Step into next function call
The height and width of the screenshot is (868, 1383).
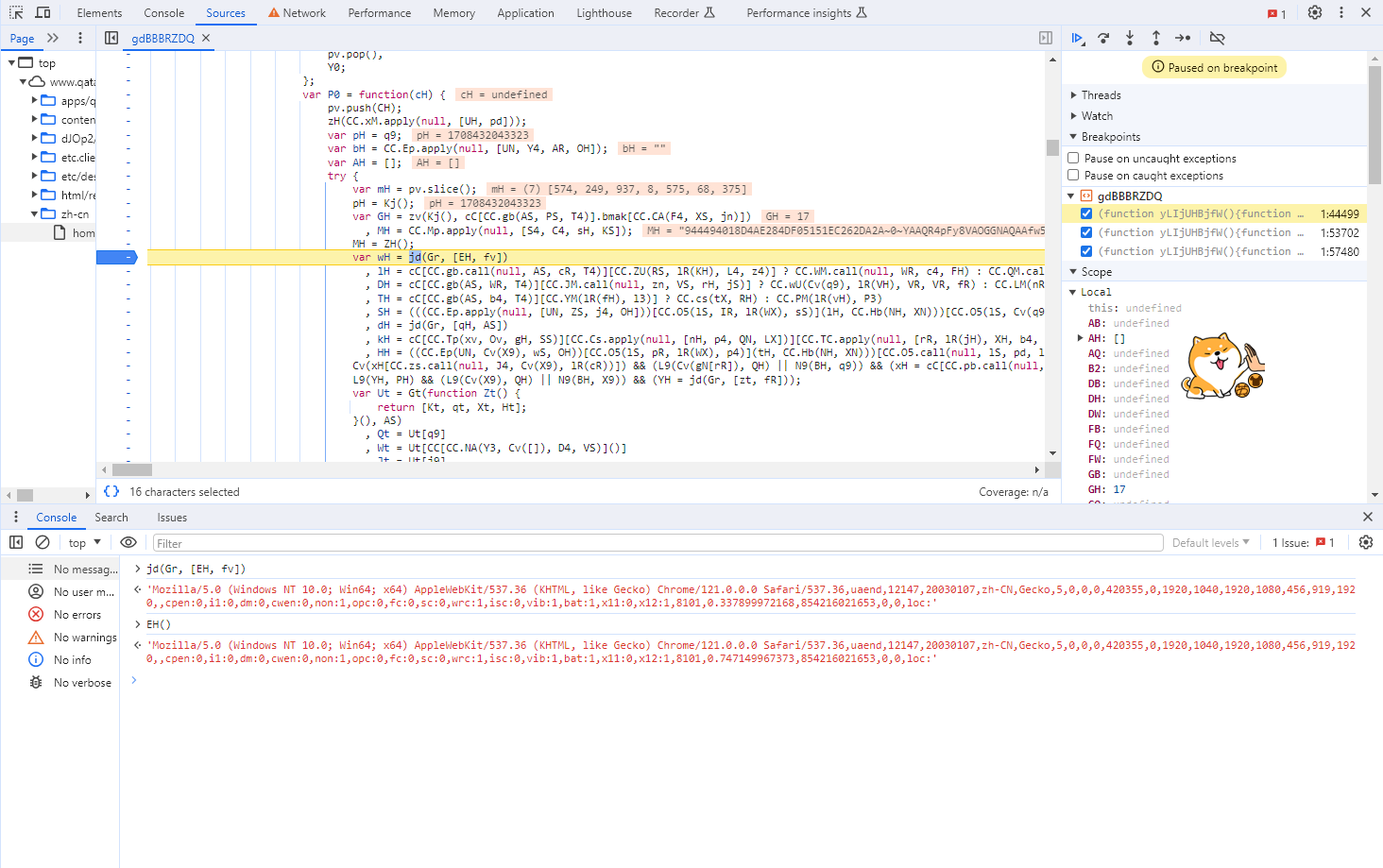(1130, 38)
